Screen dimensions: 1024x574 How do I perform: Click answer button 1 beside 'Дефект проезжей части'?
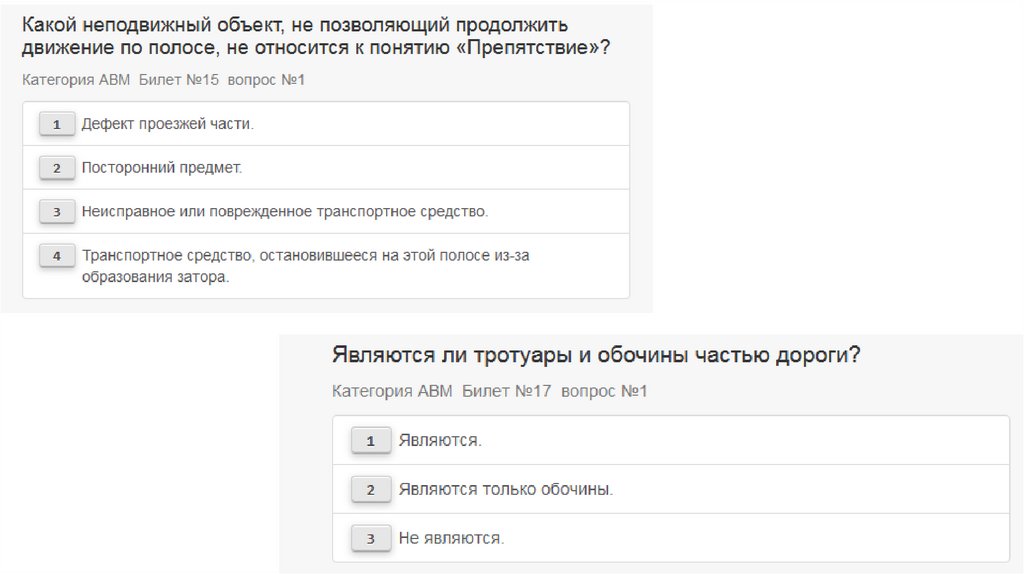coord(57,124)
